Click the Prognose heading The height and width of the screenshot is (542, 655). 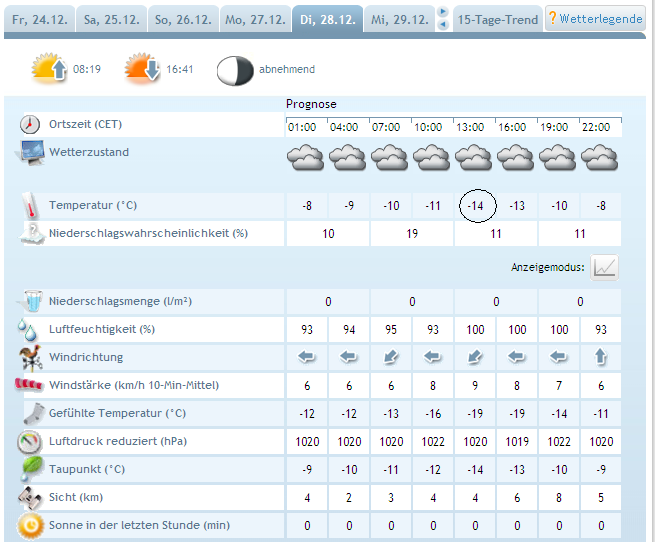311,104
